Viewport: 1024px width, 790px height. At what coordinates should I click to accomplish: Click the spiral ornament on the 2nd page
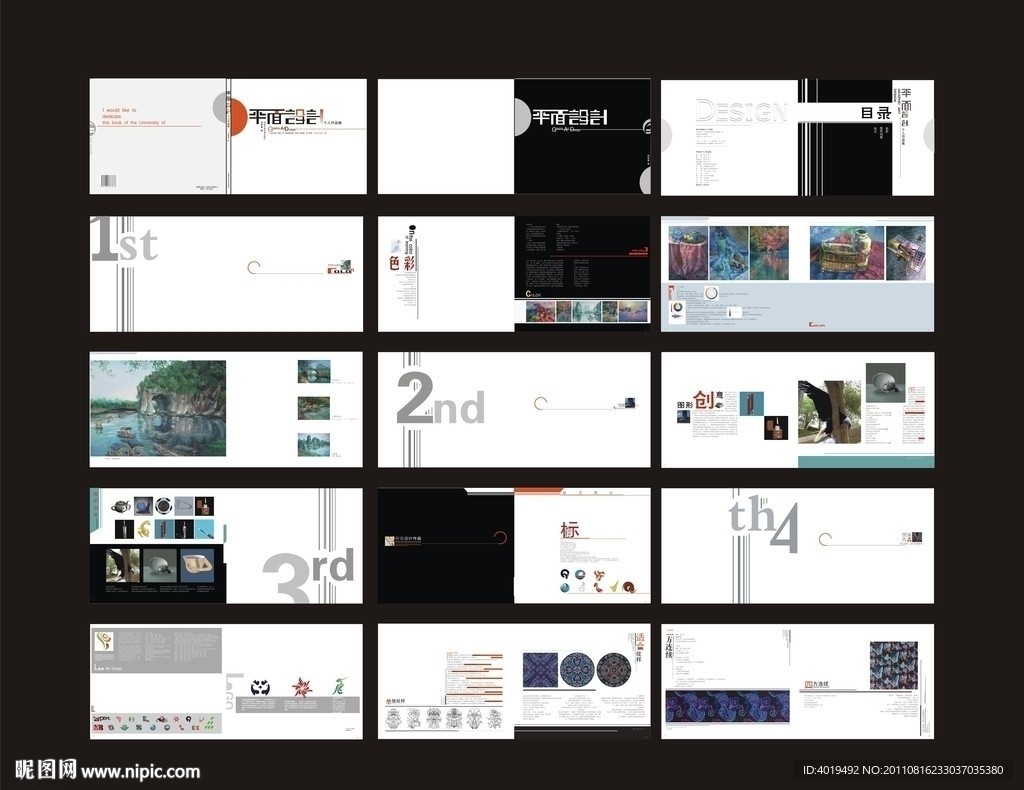(x=541, y=403)
